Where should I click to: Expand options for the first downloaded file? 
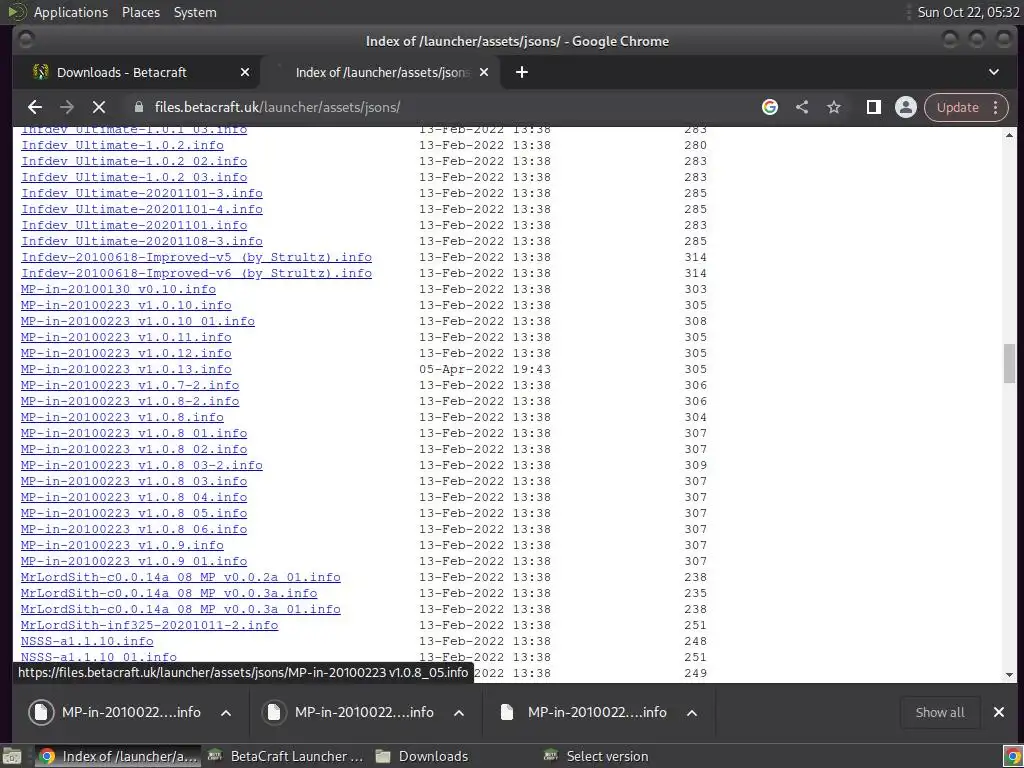[x=226, y=712]
